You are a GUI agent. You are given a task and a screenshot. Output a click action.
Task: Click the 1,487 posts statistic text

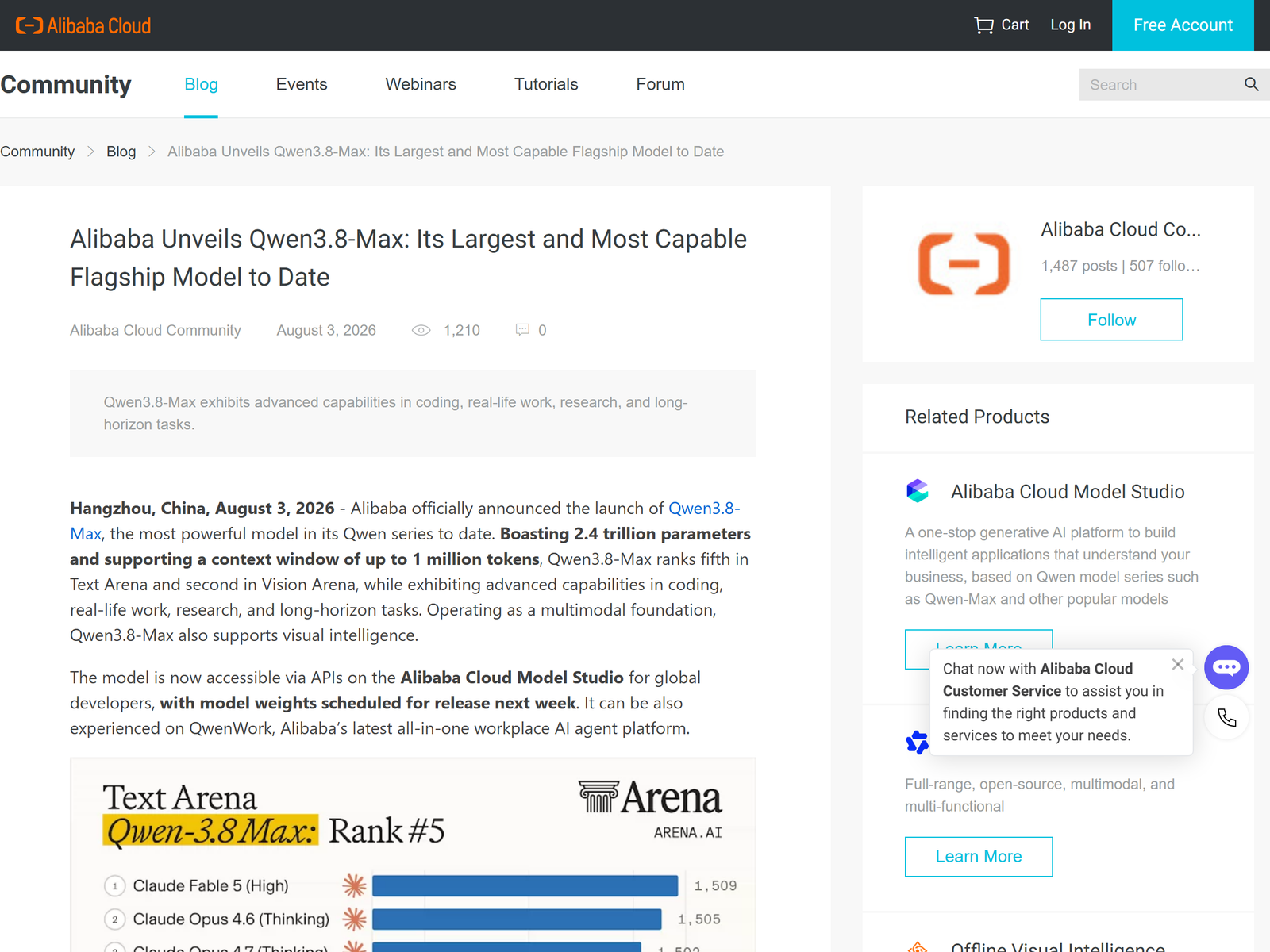click(1079, 266)
